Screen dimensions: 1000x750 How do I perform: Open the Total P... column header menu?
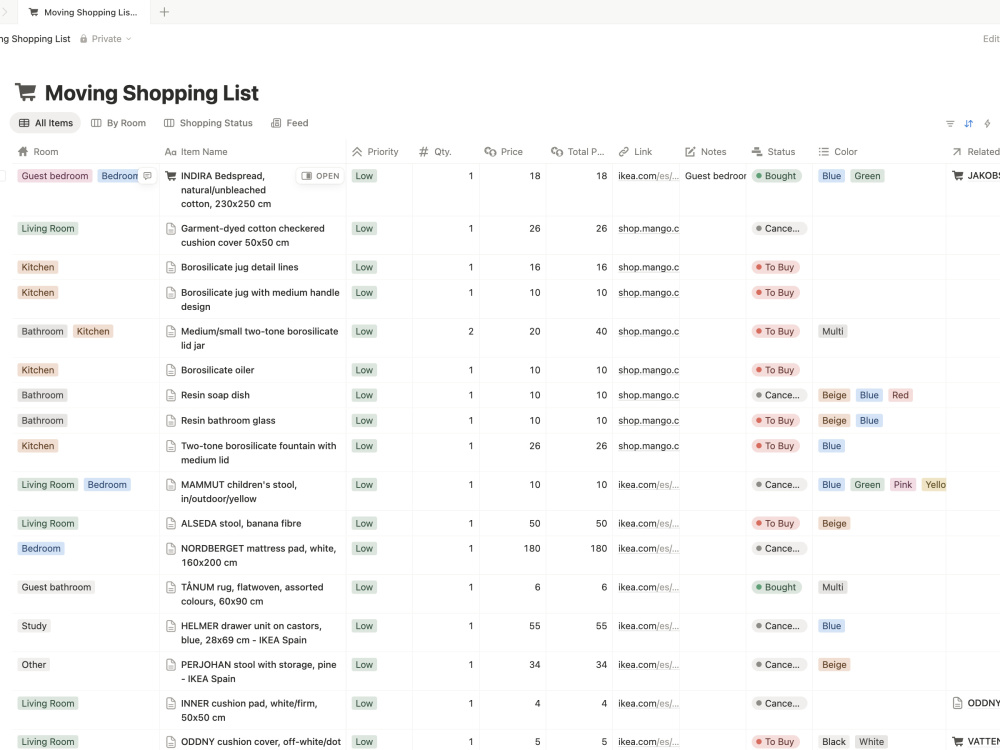tap(578, 152)
